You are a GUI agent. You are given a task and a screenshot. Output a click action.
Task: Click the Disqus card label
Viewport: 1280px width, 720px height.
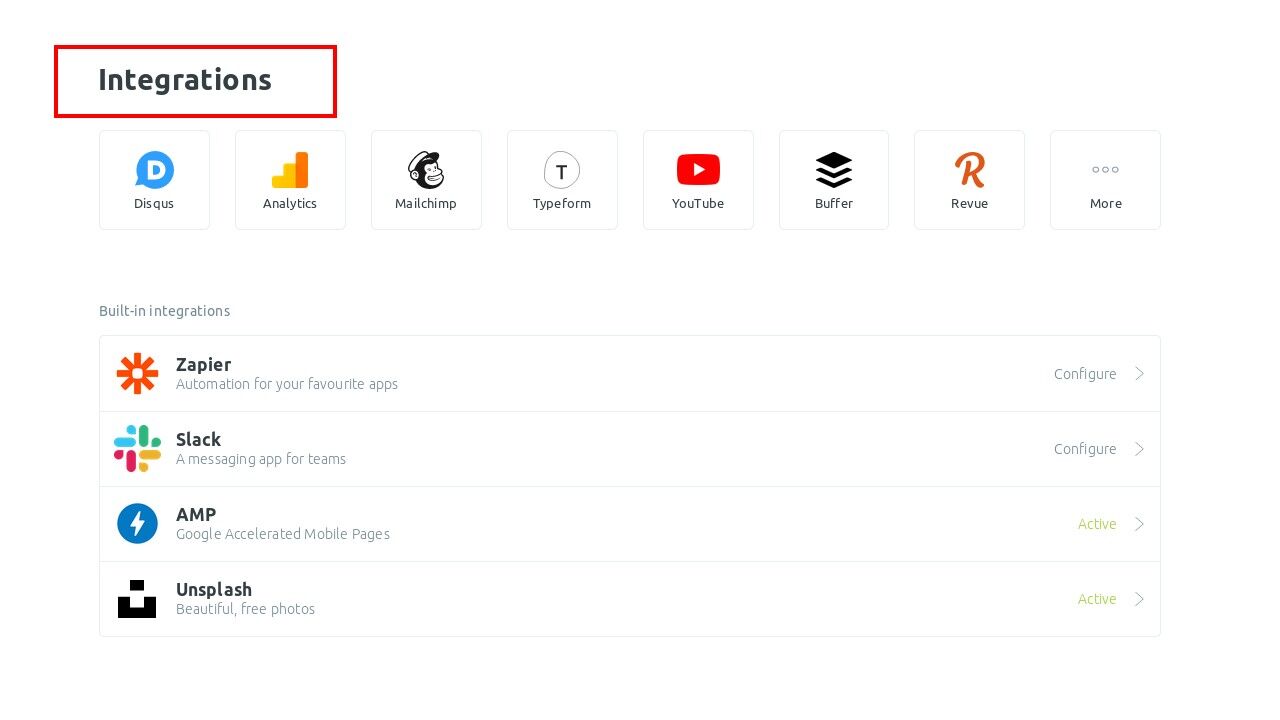pos(154,203)
